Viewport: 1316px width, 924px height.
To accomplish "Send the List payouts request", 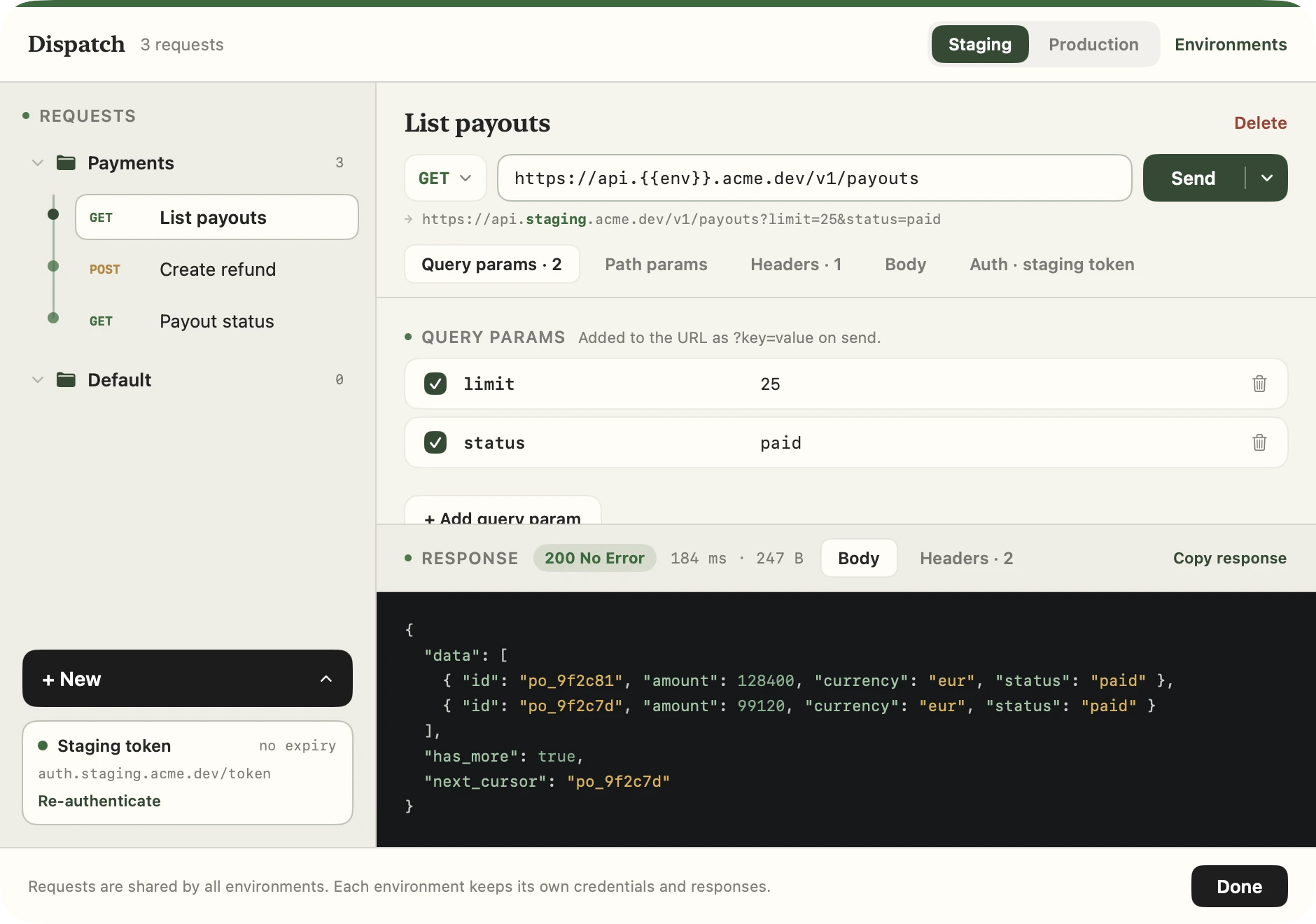I will coord(1193,178).
